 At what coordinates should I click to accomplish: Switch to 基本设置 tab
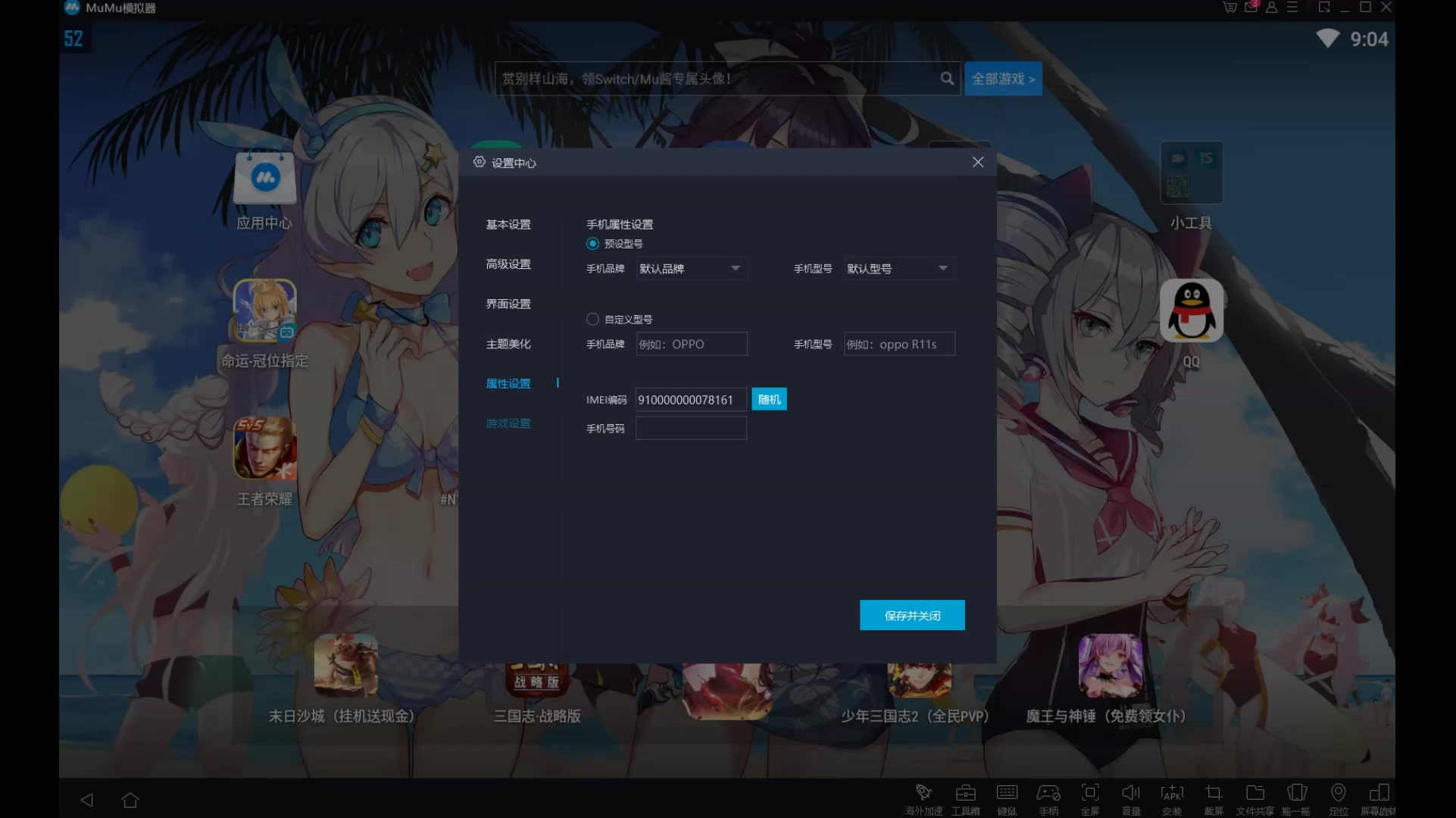[x=508, y=224]
